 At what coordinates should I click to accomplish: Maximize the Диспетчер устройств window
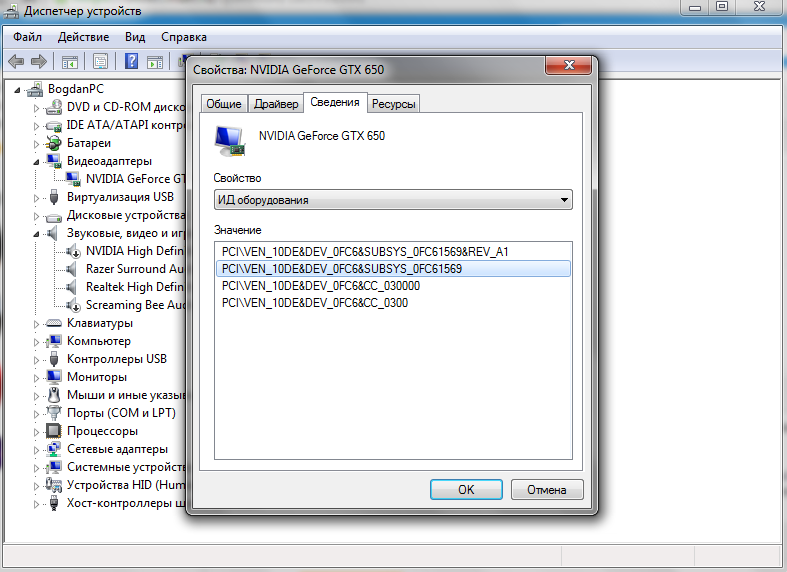coord(722,7)
